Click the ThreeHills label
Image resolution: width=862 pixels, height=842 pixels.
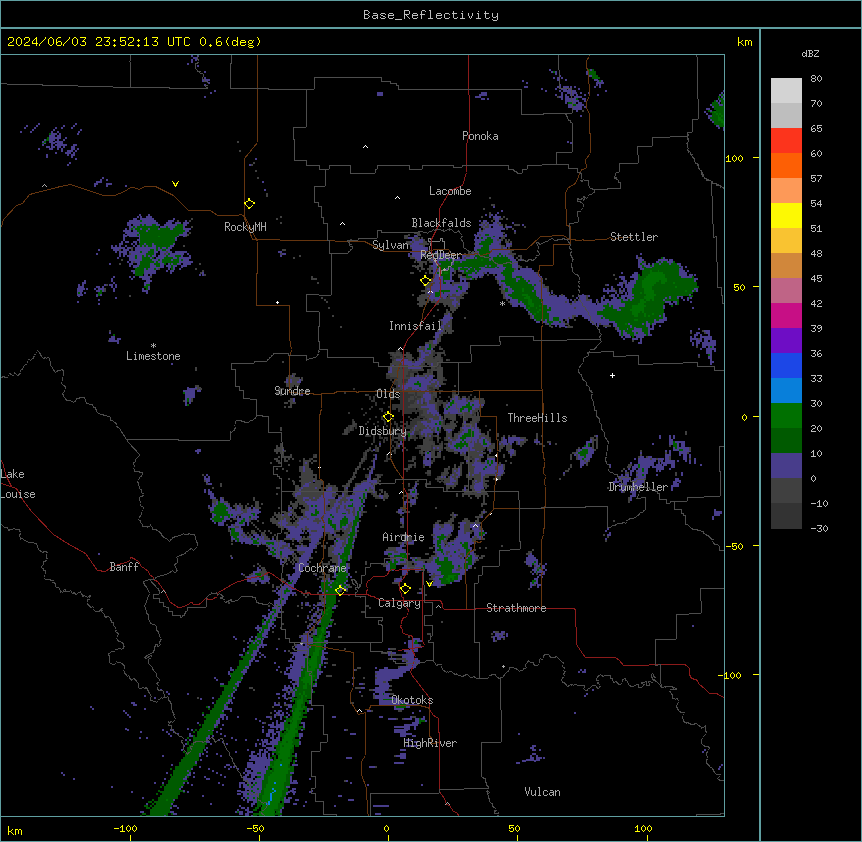coord(537,418)
